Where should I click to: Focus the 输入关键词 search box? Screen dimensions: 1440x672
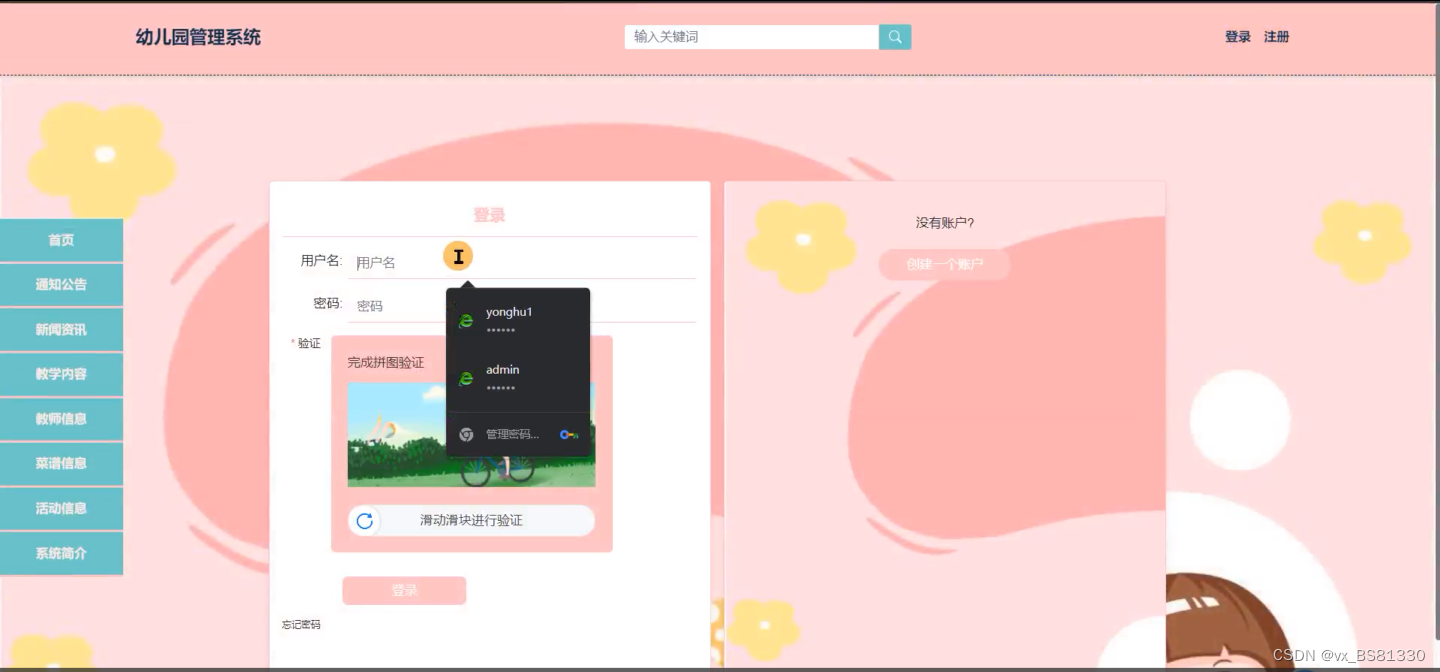coord(752,37)
